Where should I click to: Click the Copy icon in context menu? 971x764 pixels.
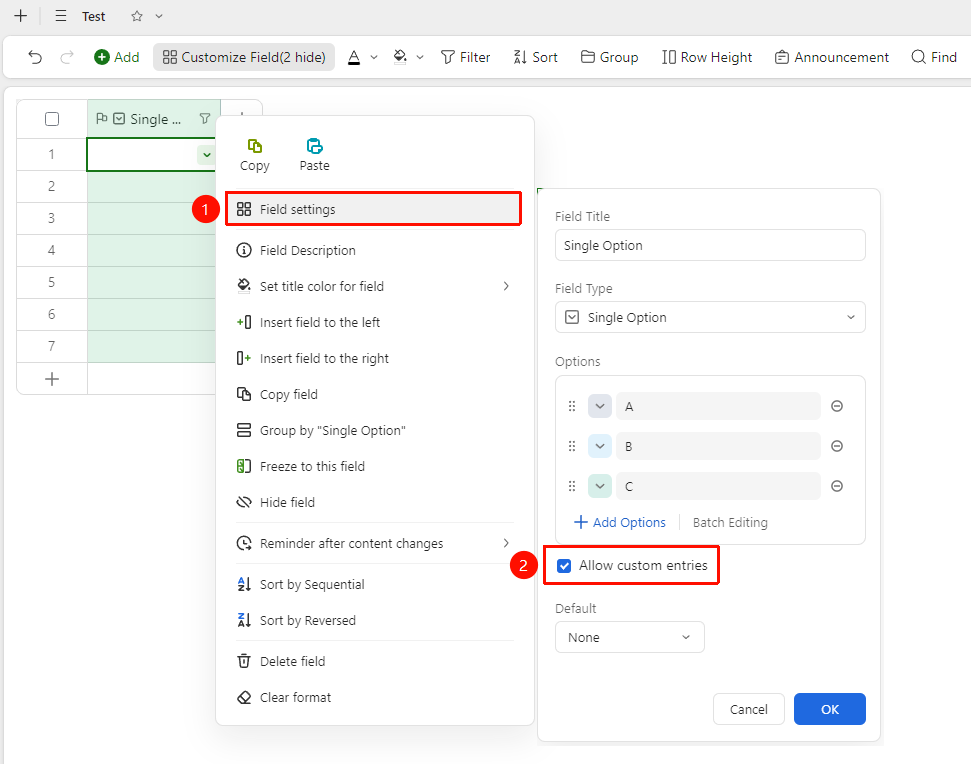[255, 146]
